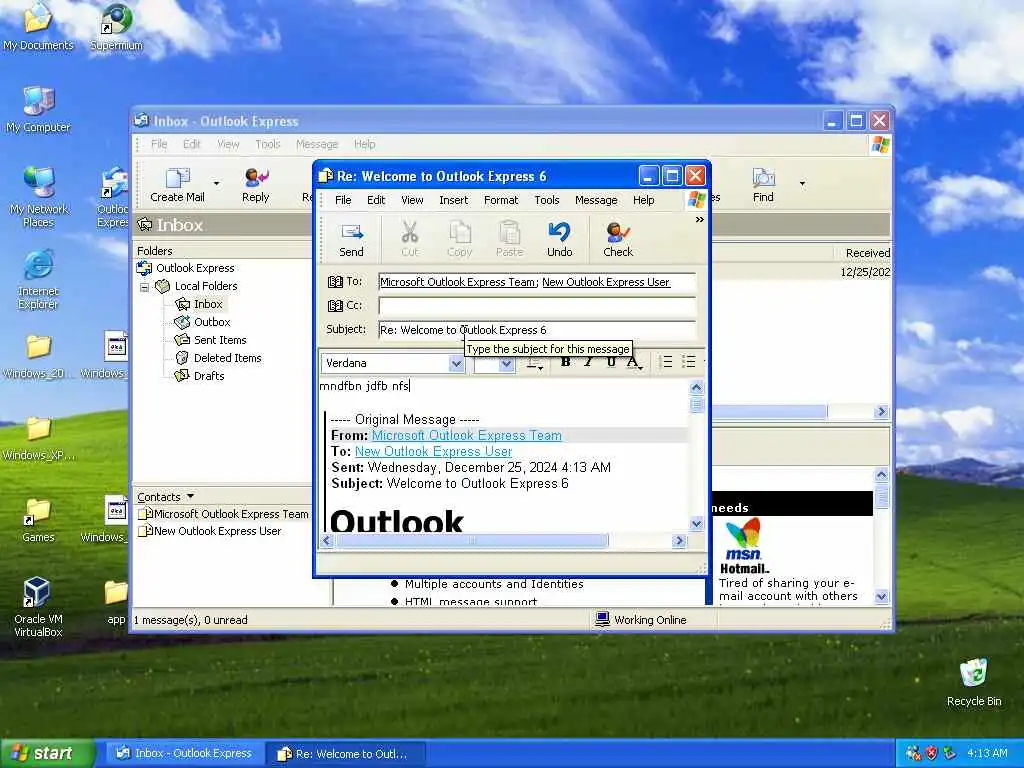This screenshot has height=768, width=1024.
Task: Click Create Mail in Inbox window
Action: (x=177, y=185)
